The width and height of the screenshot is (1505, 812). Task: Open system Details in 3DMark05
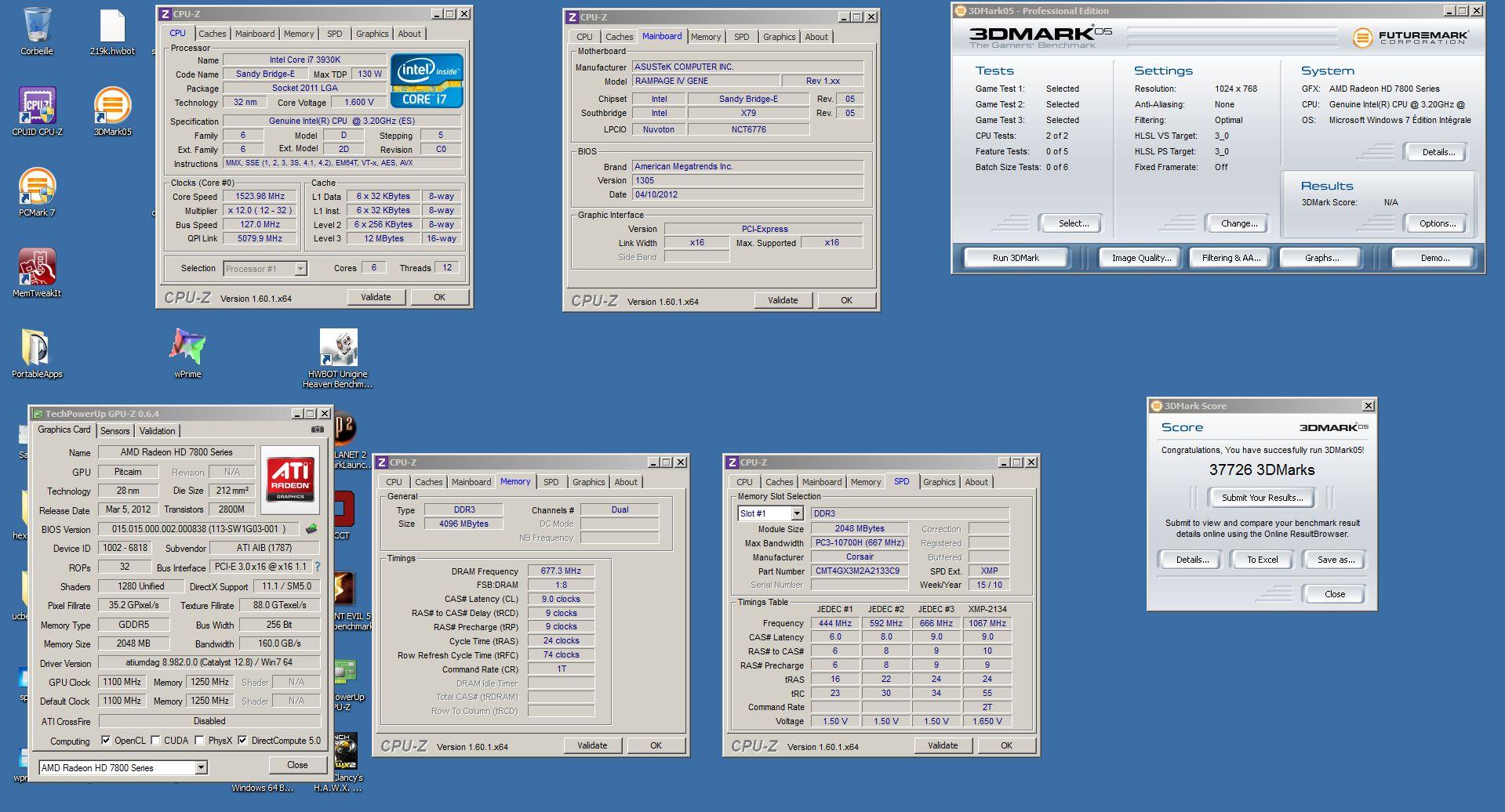tap(1438, 152)
